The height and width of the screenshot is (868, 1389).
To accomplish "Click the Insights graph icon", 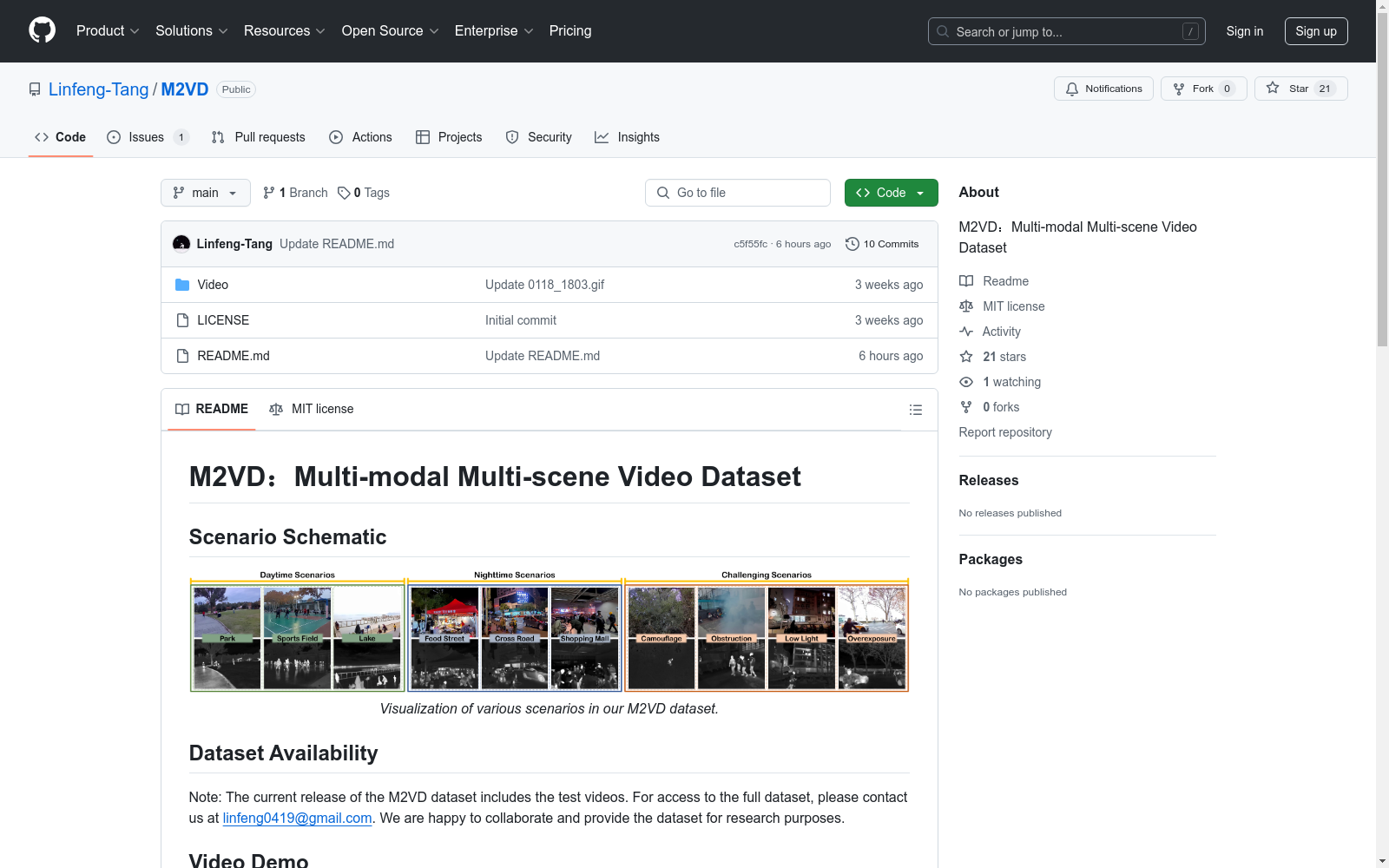I will [602, 137].
